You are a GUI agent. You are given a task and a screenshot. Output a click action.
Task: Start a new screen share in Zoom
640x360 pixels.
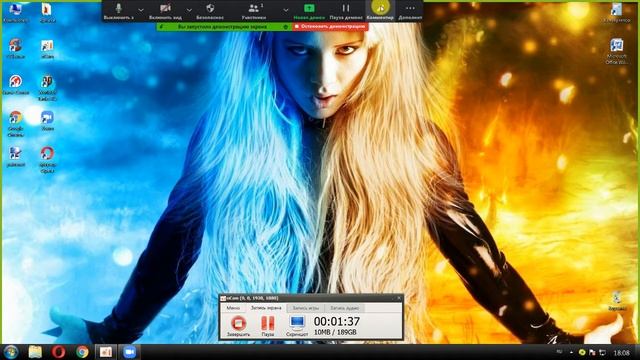[309, 11]
